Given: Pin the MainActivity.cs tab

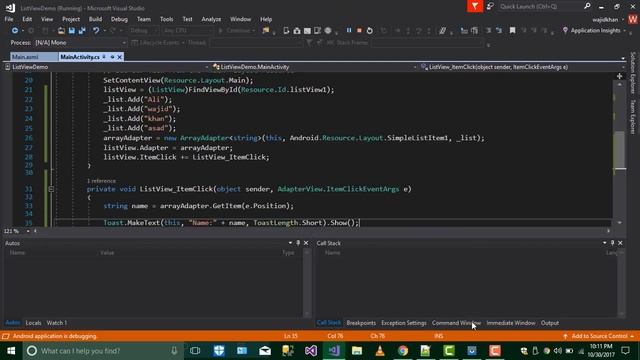Looking at the screenshot, I should pos(112,57).
